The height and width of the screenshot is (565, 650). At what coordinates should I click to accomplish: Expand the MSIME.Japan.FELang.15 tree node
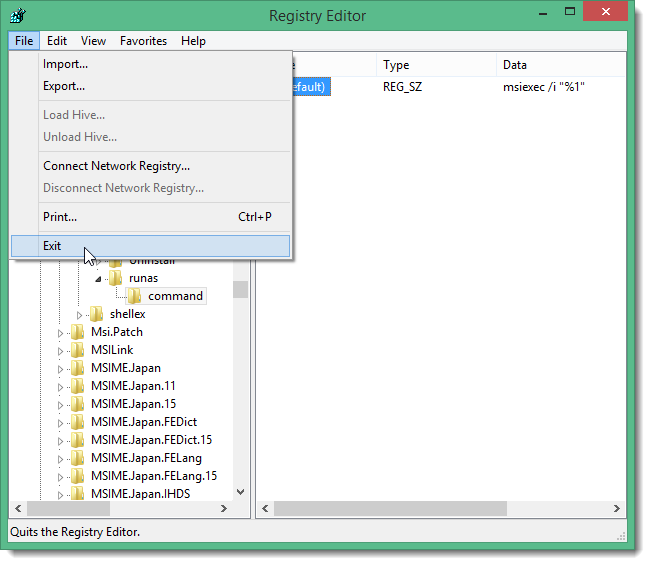pos(60,477)
